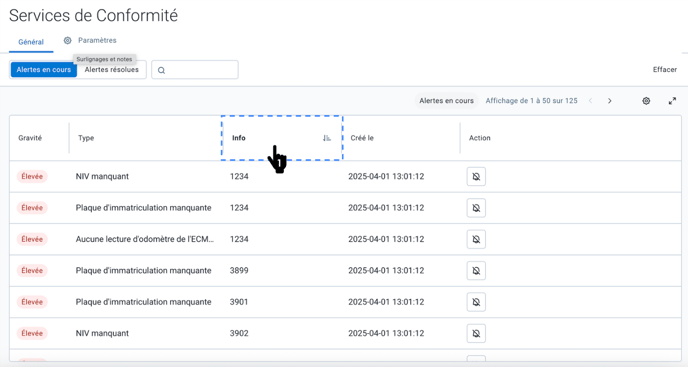Open the Général tab
Screen dimensions: 688x367
(x=31, y=42)
